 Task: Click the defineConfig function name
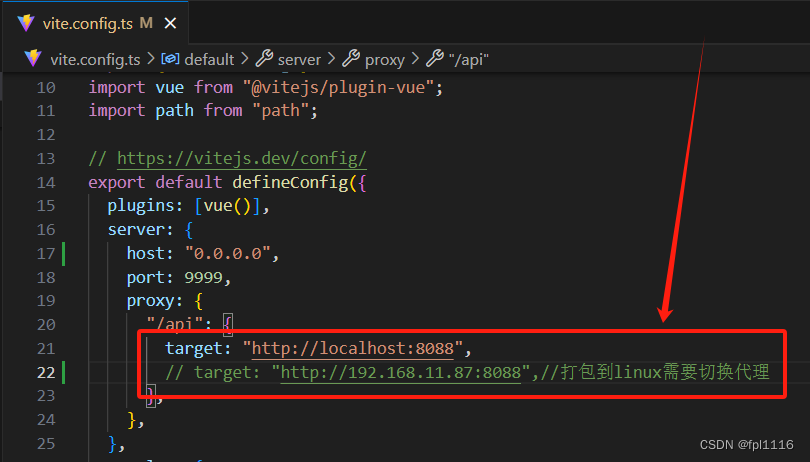coord(290,182)
